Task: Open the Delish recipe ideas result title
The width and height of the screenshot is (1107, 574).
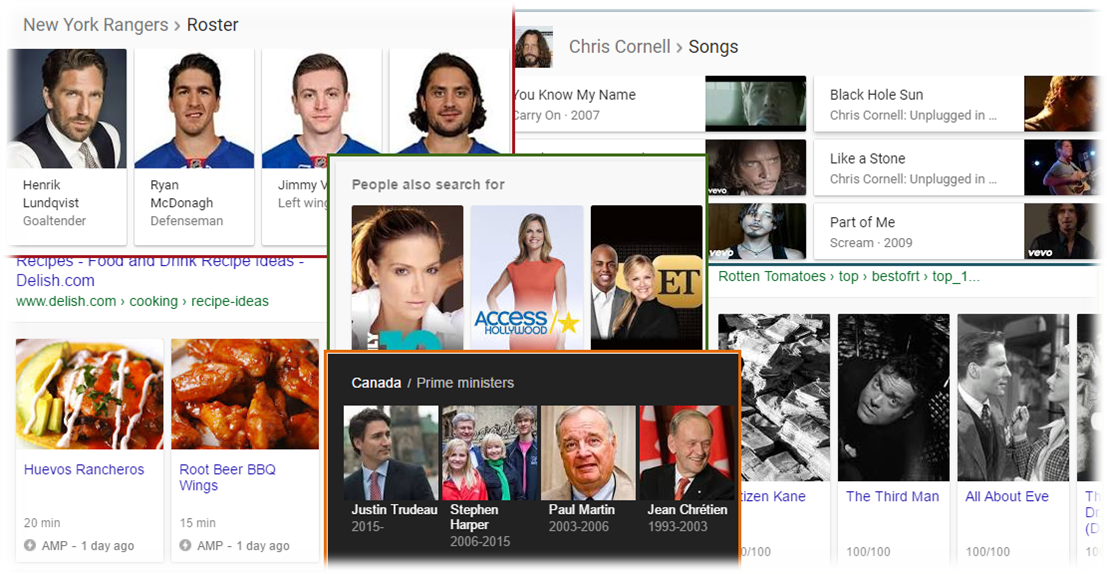Action: coord(160,271)
